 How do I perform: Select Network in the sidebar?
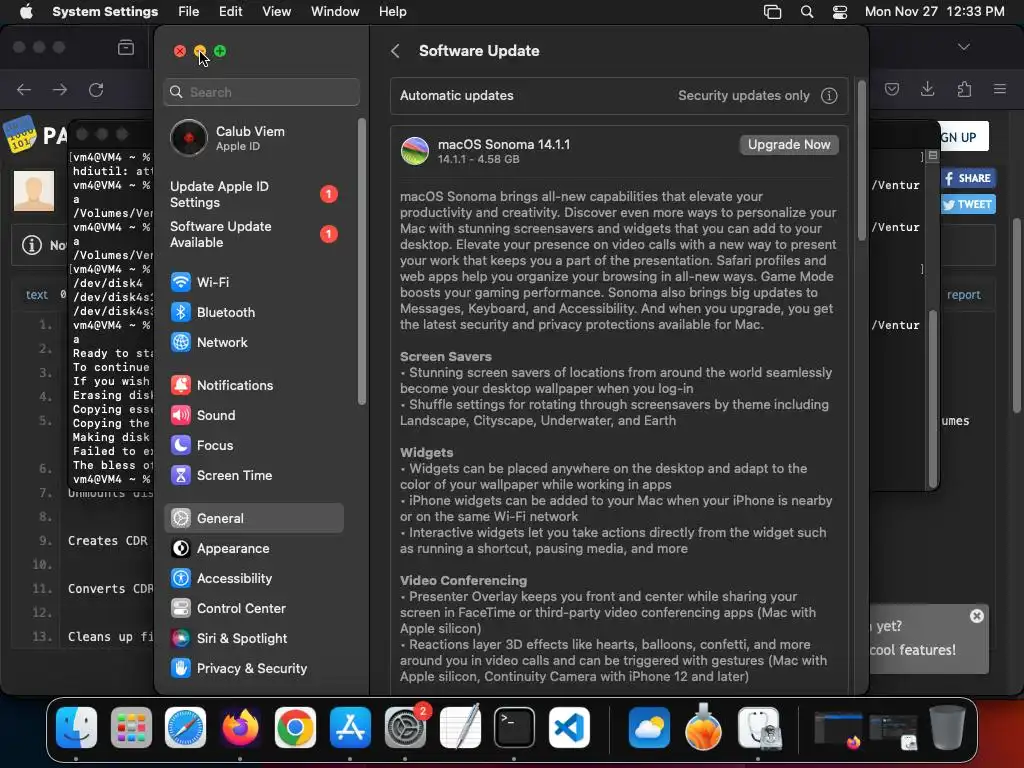253,342
